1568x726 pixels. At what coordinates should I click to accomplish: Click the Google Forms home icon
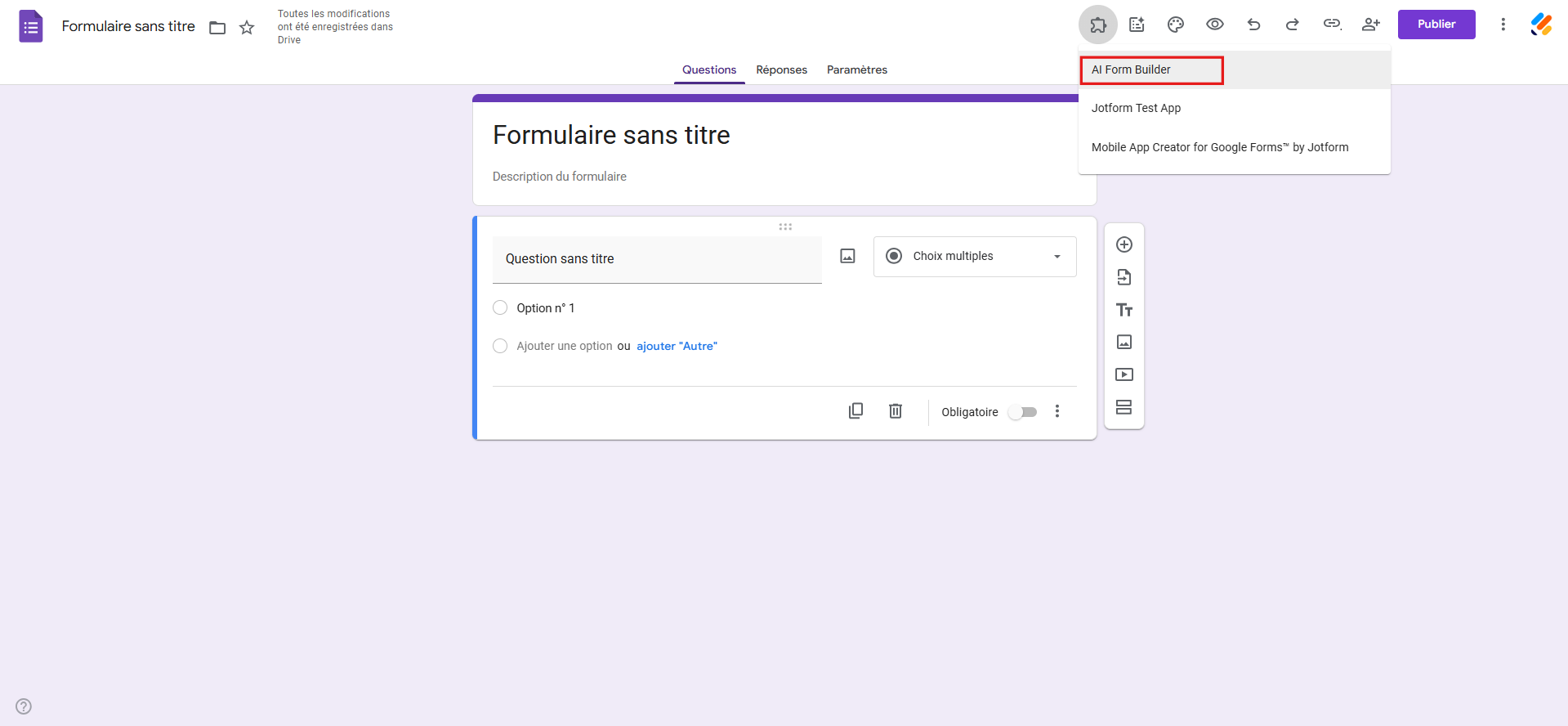[x=31, y=26]
